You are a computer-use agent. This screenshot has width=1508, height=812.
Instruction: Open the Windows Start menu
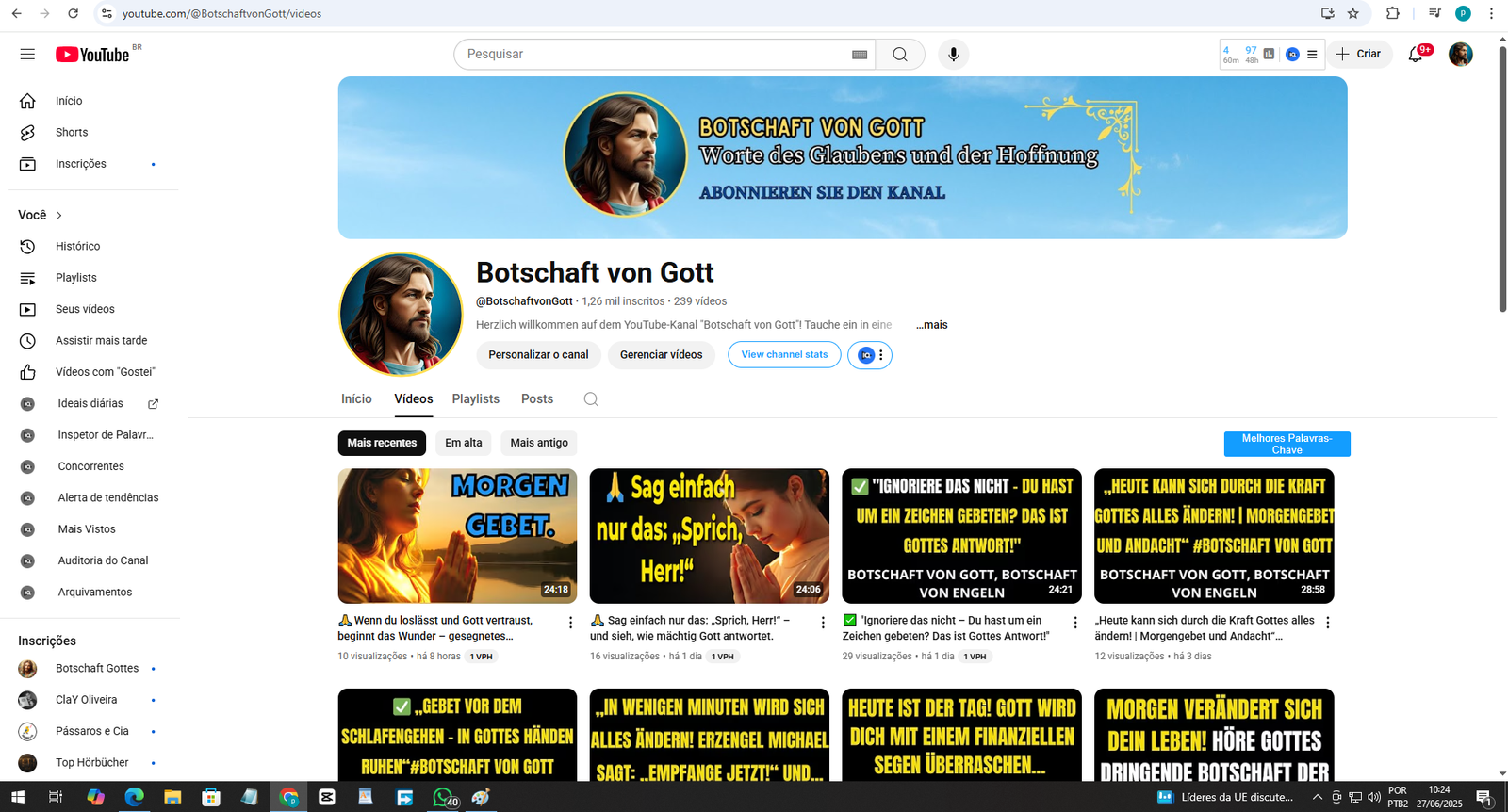point(18,797)
